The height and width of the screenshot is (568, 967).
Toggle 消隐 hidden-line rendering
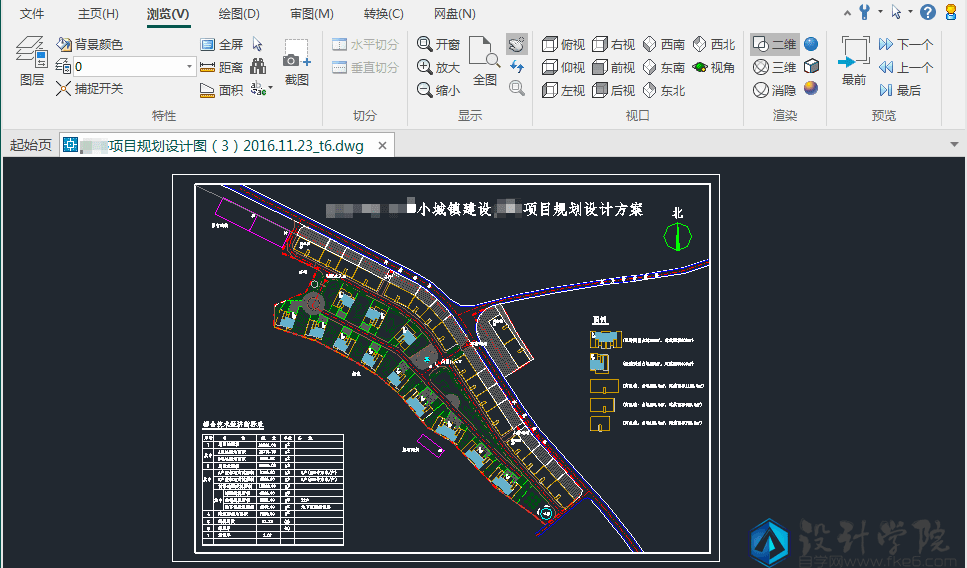pyautogui.click(x=775, y=90)
